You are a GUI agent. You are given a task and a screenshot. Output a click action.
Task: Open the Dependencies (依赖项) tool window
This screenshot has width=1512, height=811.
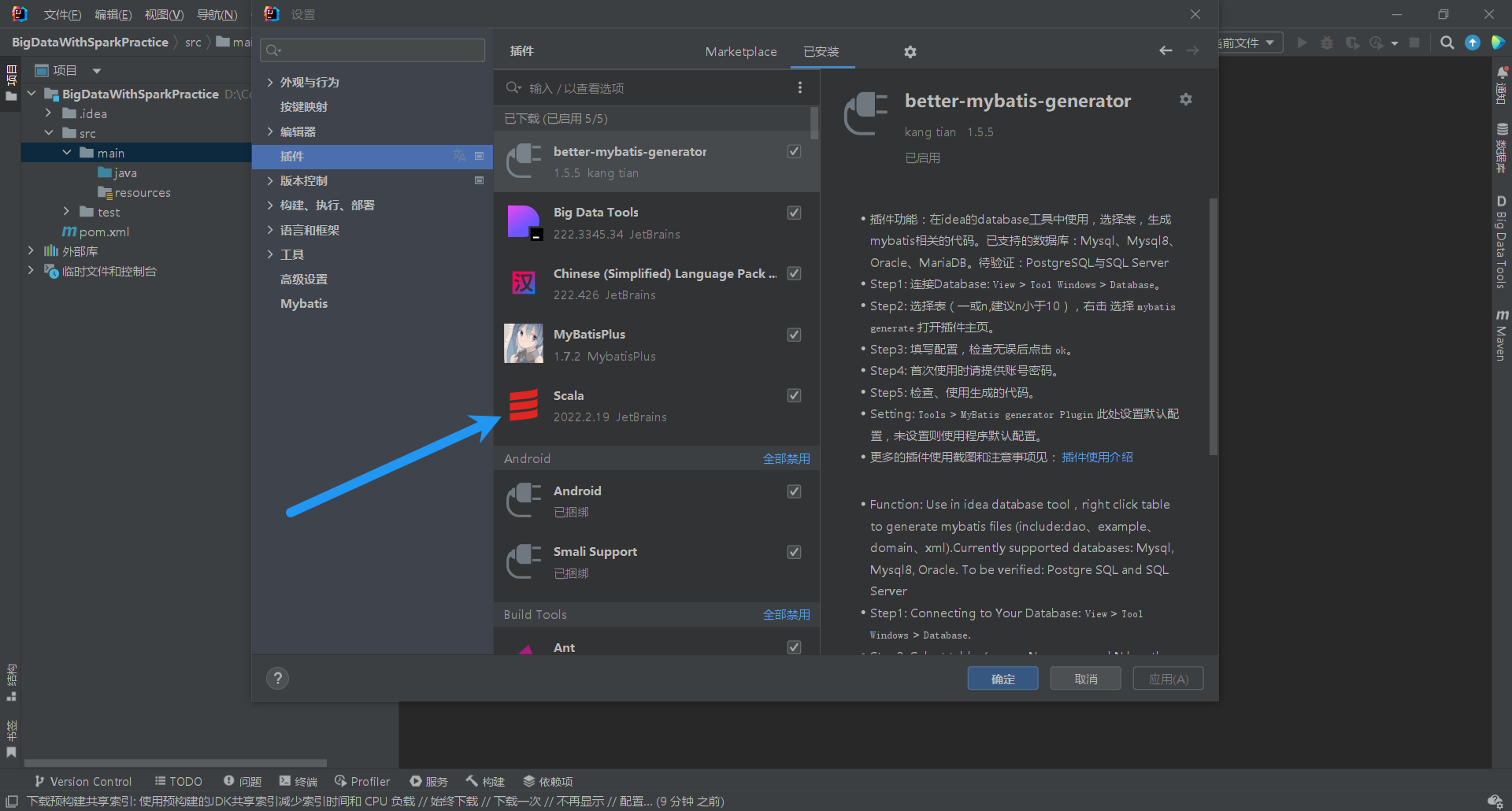[548, 781]
